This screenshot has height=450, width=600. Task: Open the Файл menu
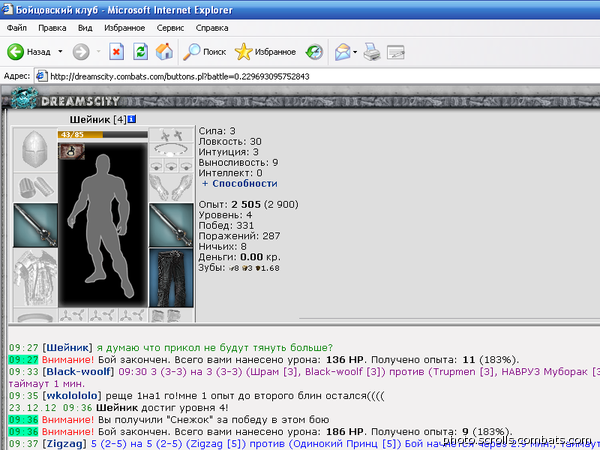(x=16, y=28)
